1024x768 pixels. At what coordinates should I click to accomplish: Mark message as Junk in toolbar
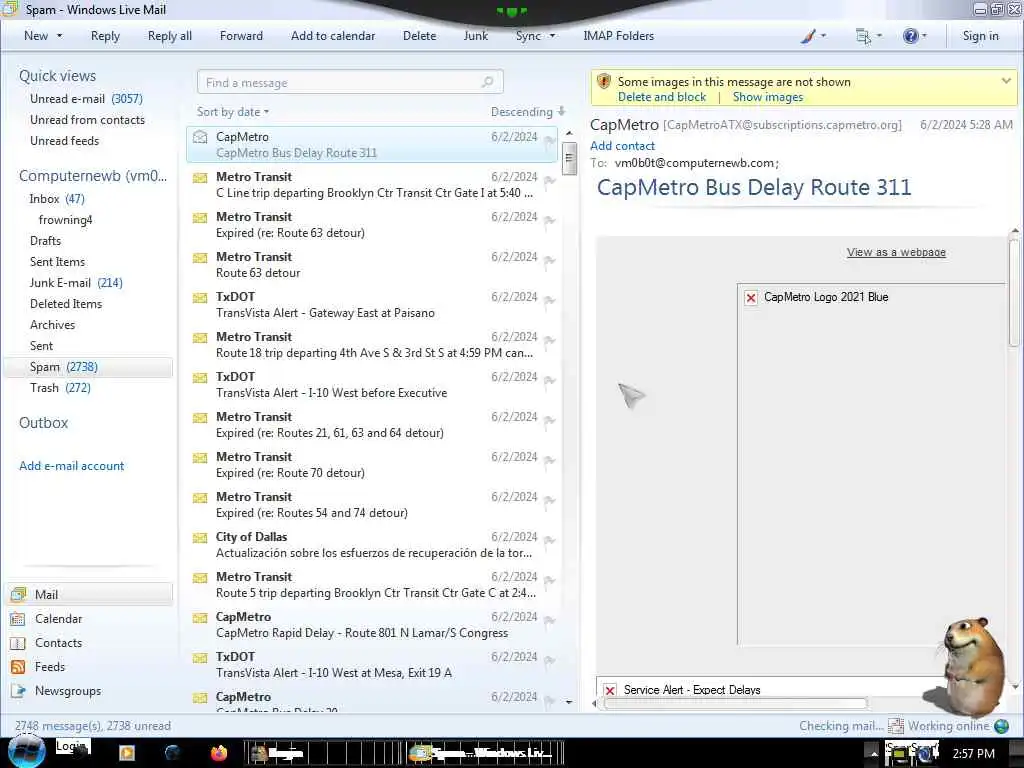tap(475, 36)
